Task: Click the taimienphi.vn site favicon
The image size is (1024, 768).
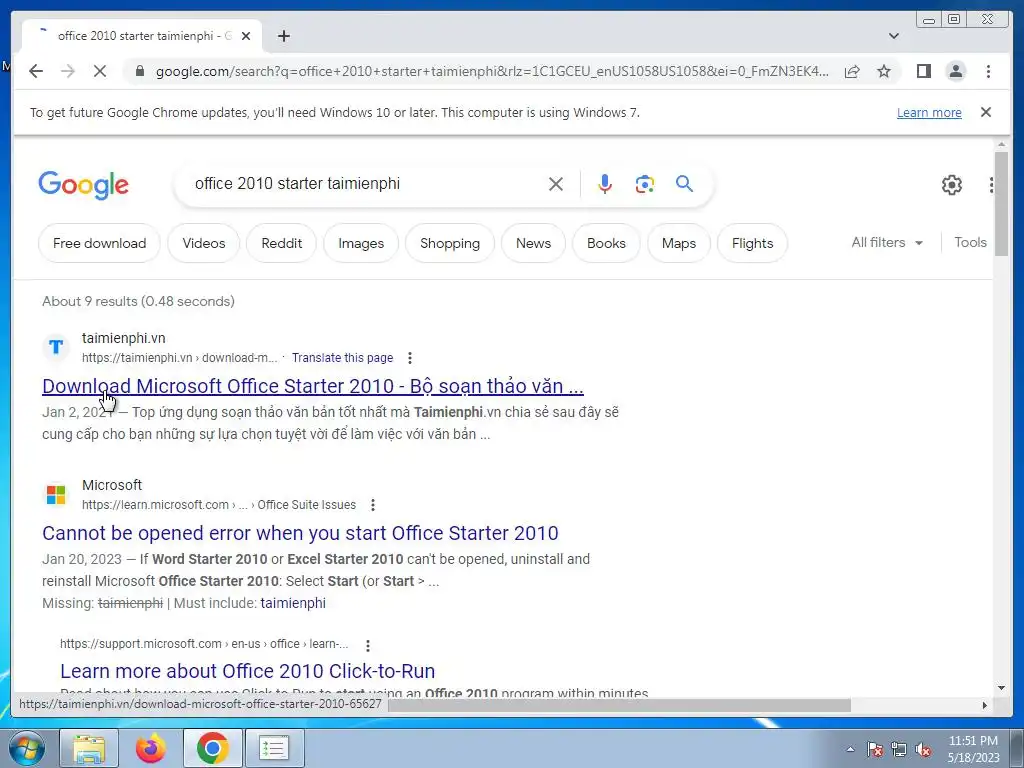Action: [x=56, y=347]
